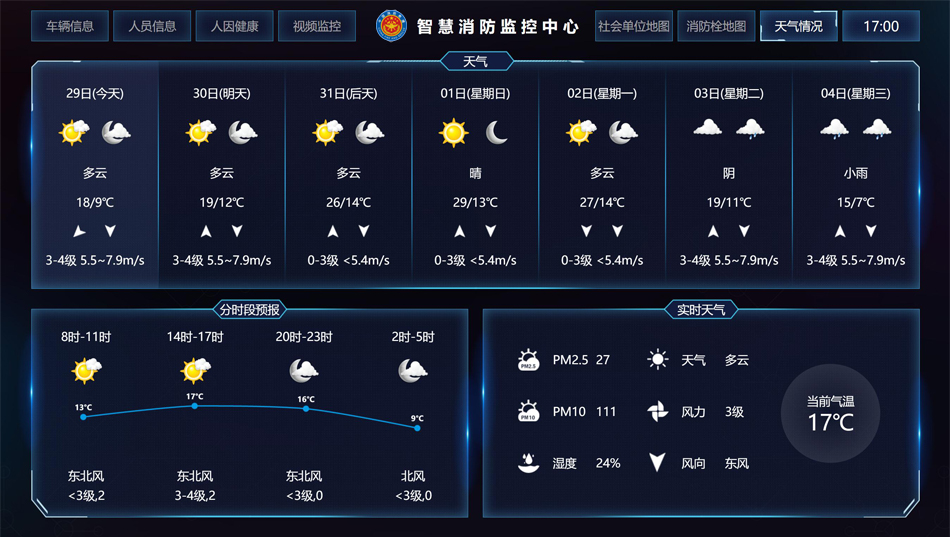Open the 视频监控 tab
Viewport: 950px width, 537px height.
click(316, 26)
